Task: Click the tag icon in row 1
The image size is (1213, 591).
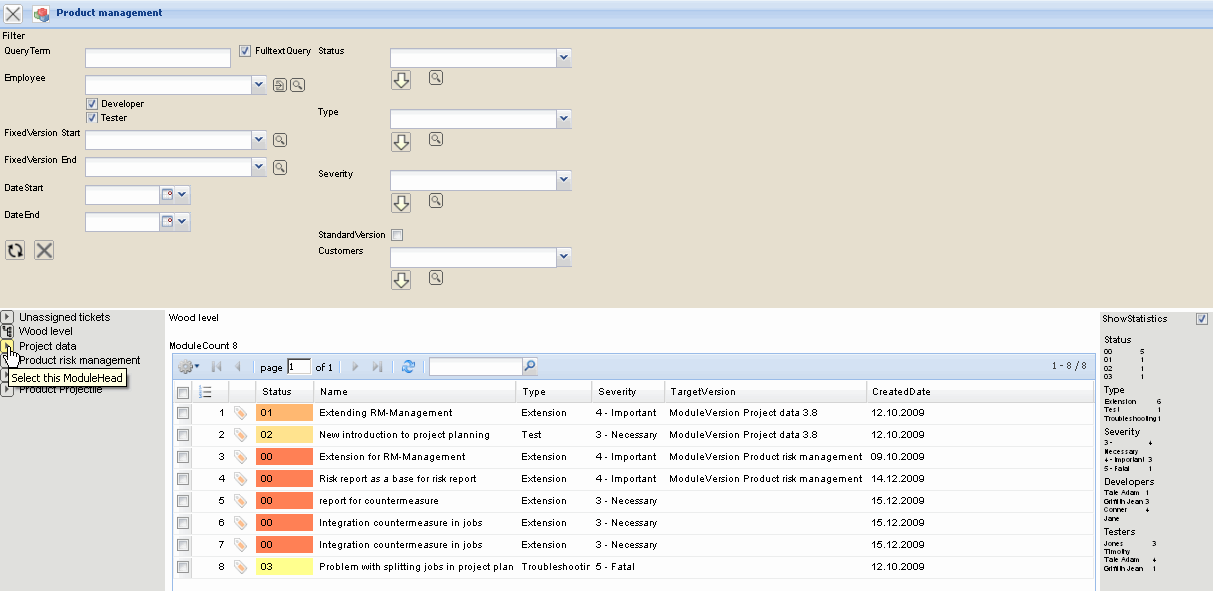Action: tap(240, 412)
